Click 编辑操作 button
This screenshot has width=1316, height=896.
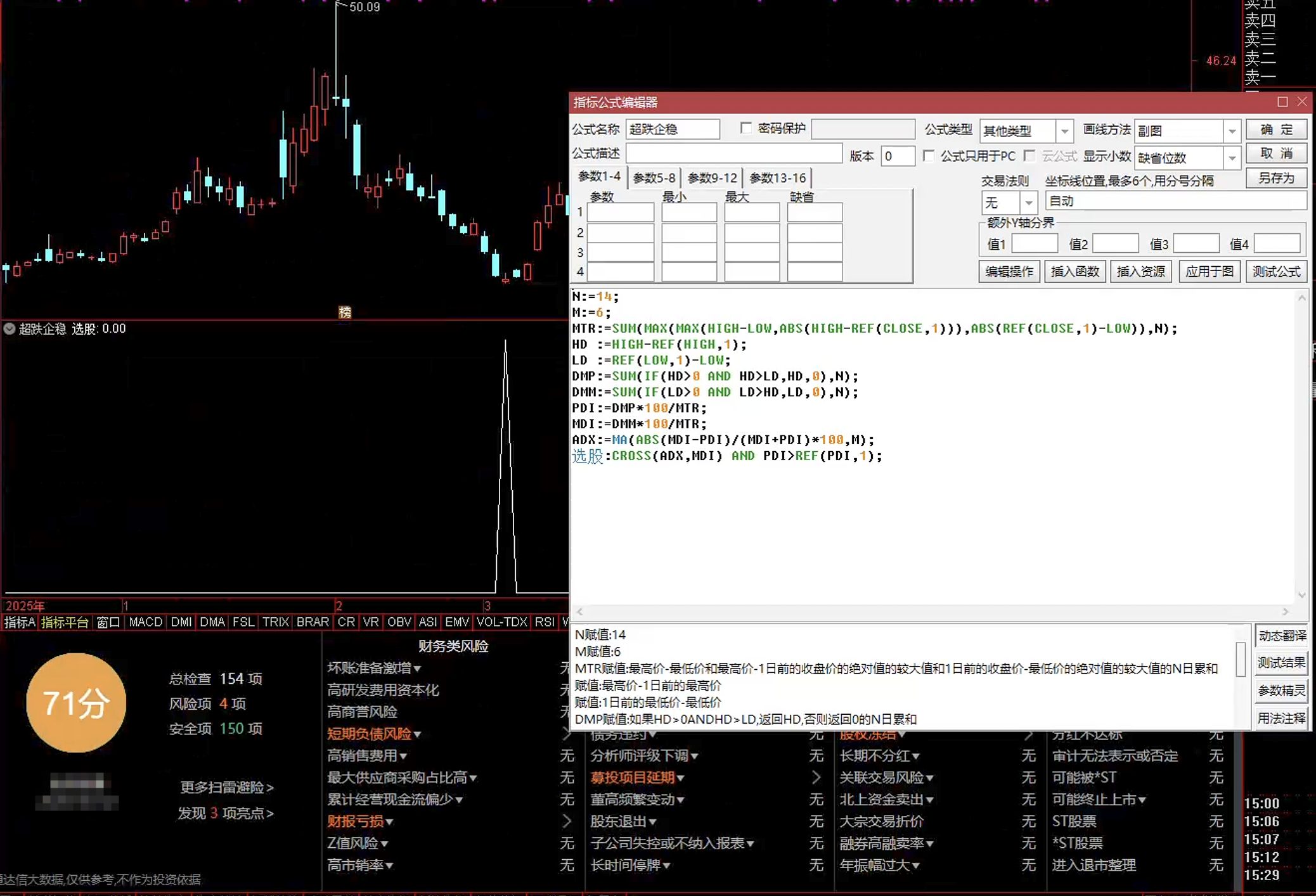(x=1009, y=271)
